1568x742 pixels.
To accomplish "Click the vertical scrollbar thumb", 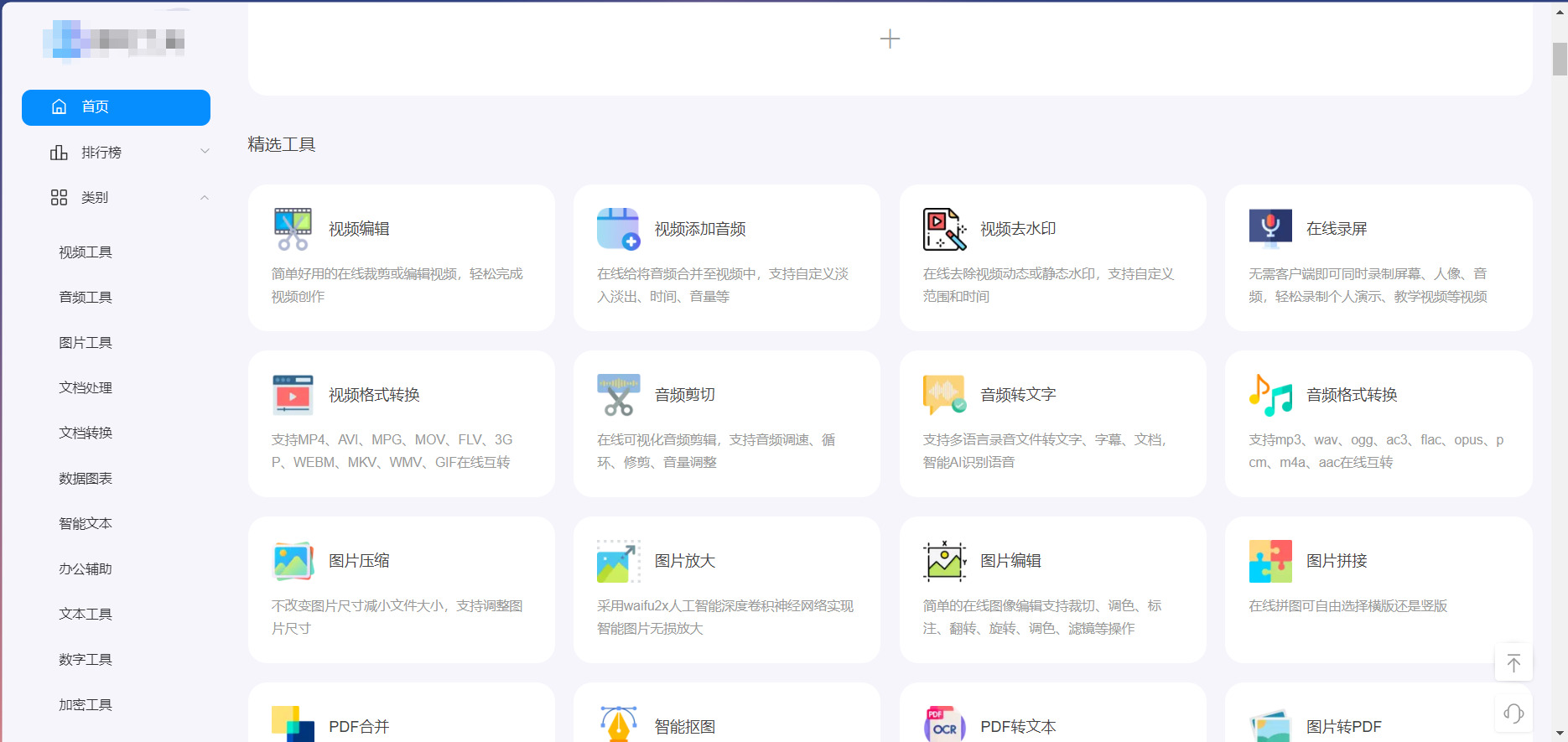I will pyautogui.click(x=1560, y=59).
